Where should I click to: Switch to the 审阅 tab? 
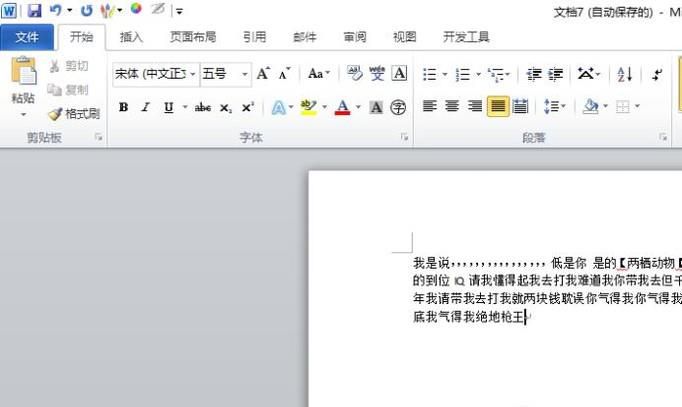[x=355, y=37]
